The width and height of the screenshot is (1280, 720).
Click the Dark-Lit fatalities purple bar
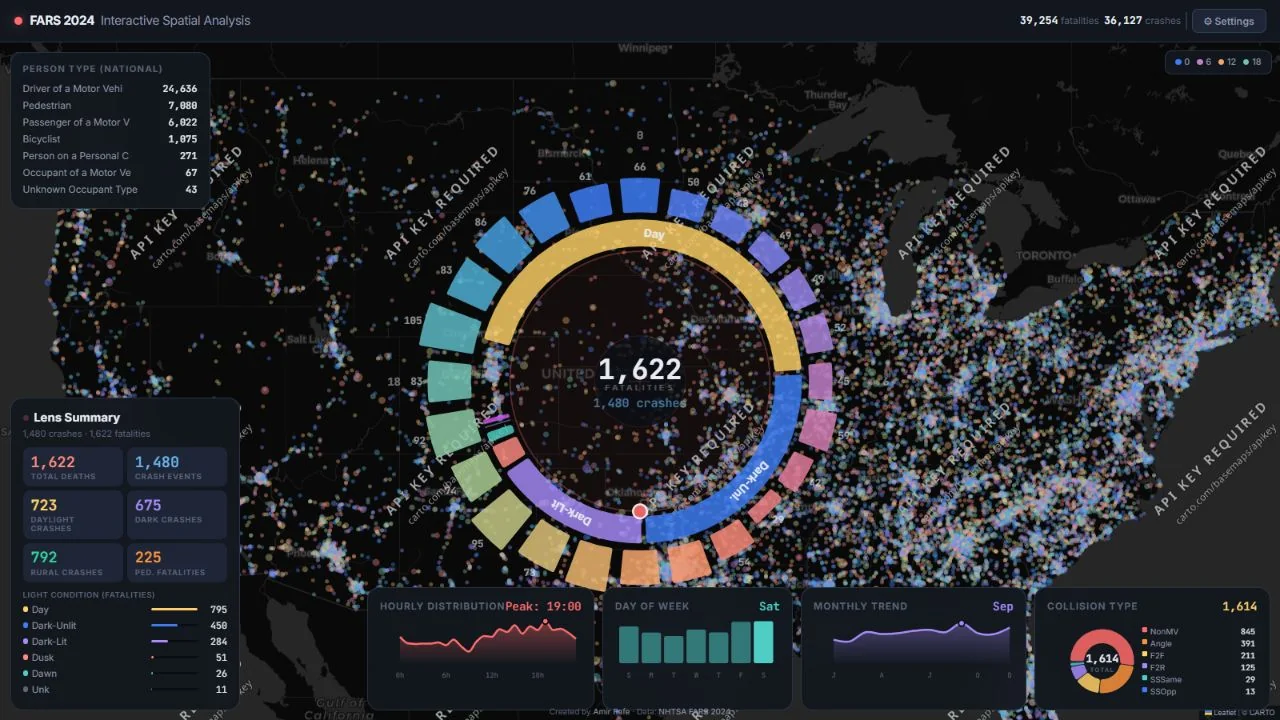pos(159,641)
